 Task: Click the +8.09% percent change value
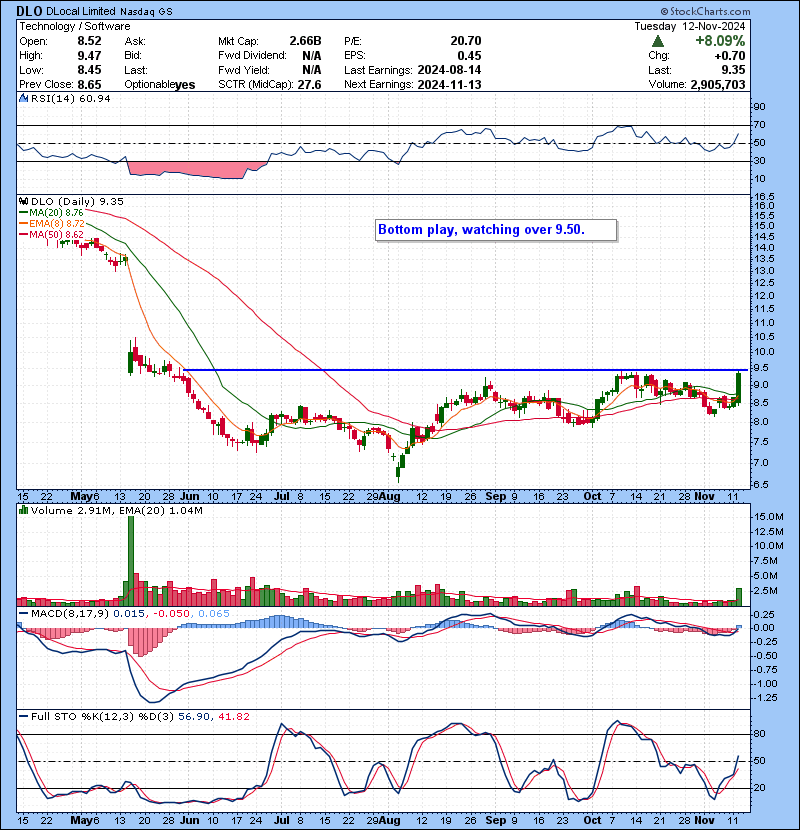(720, 41)
